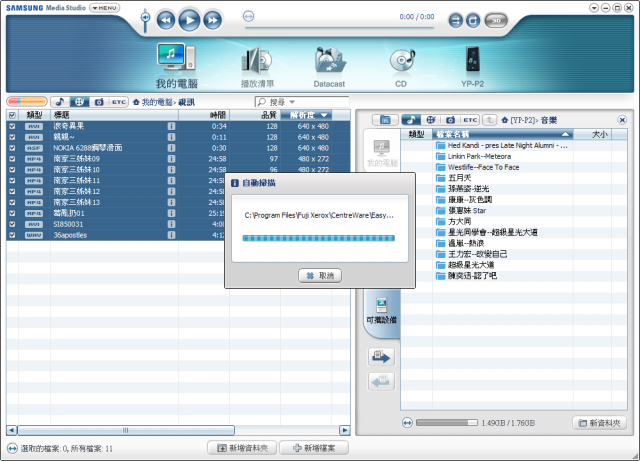Show photo files in left panel

[x=99, y=102]
